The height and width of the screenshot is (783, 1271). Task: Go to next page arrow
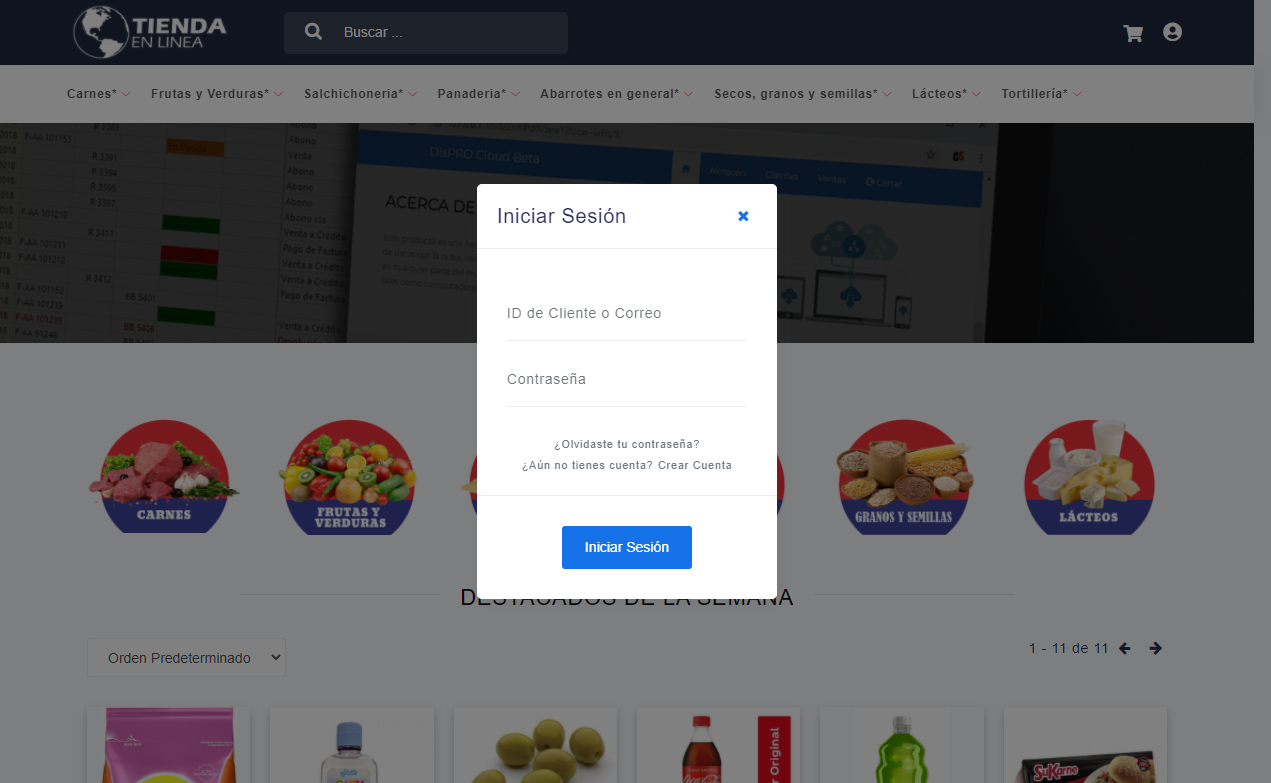[x=1155, y=648]
